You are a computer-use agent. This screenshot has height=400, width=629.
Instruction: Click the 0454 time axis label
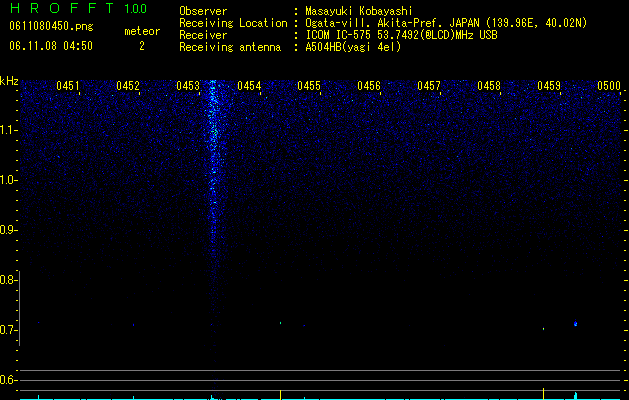(249, 86)
